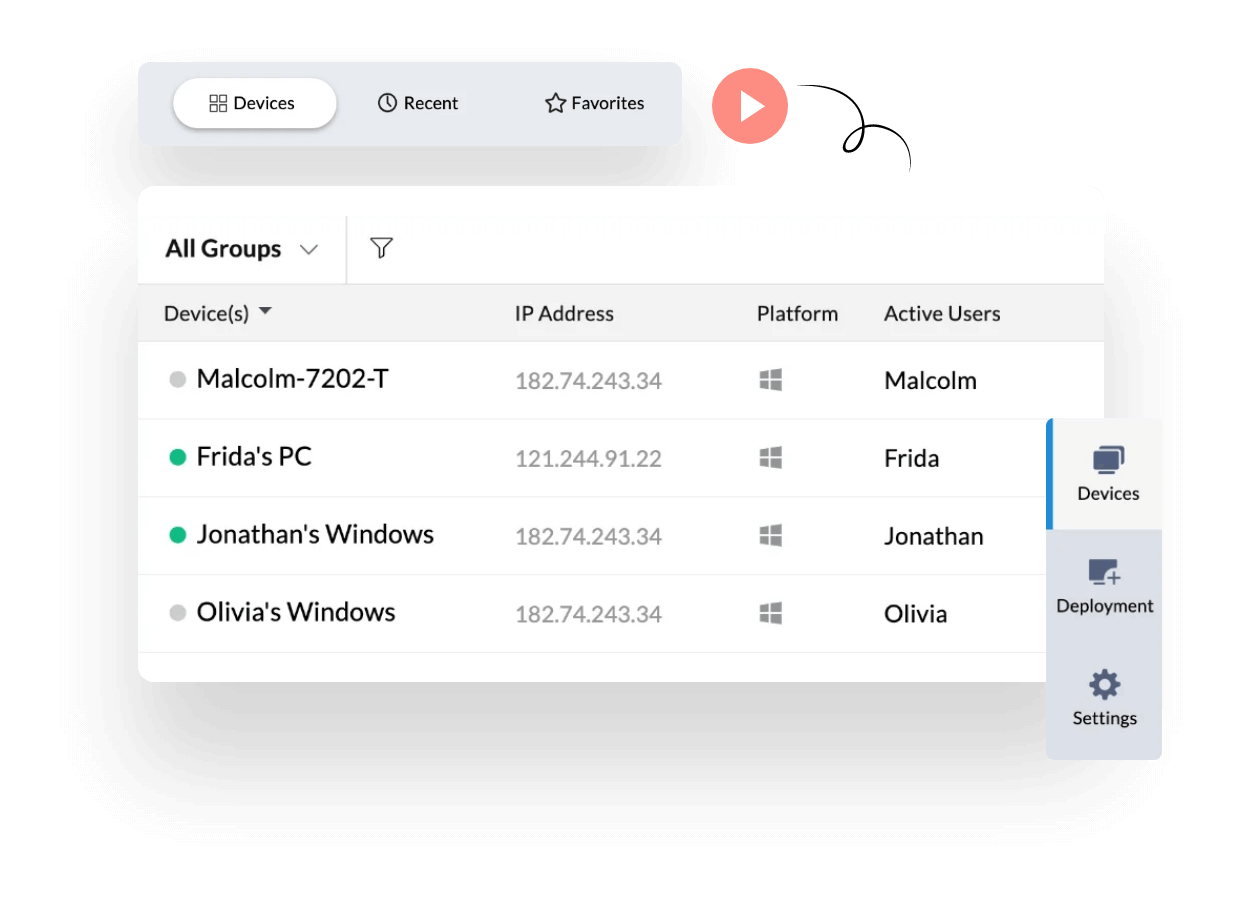Click IP 182.74.243.34 in Olivia's Windows row
The height and width of the screenshot is (906, 1242).
588,614
